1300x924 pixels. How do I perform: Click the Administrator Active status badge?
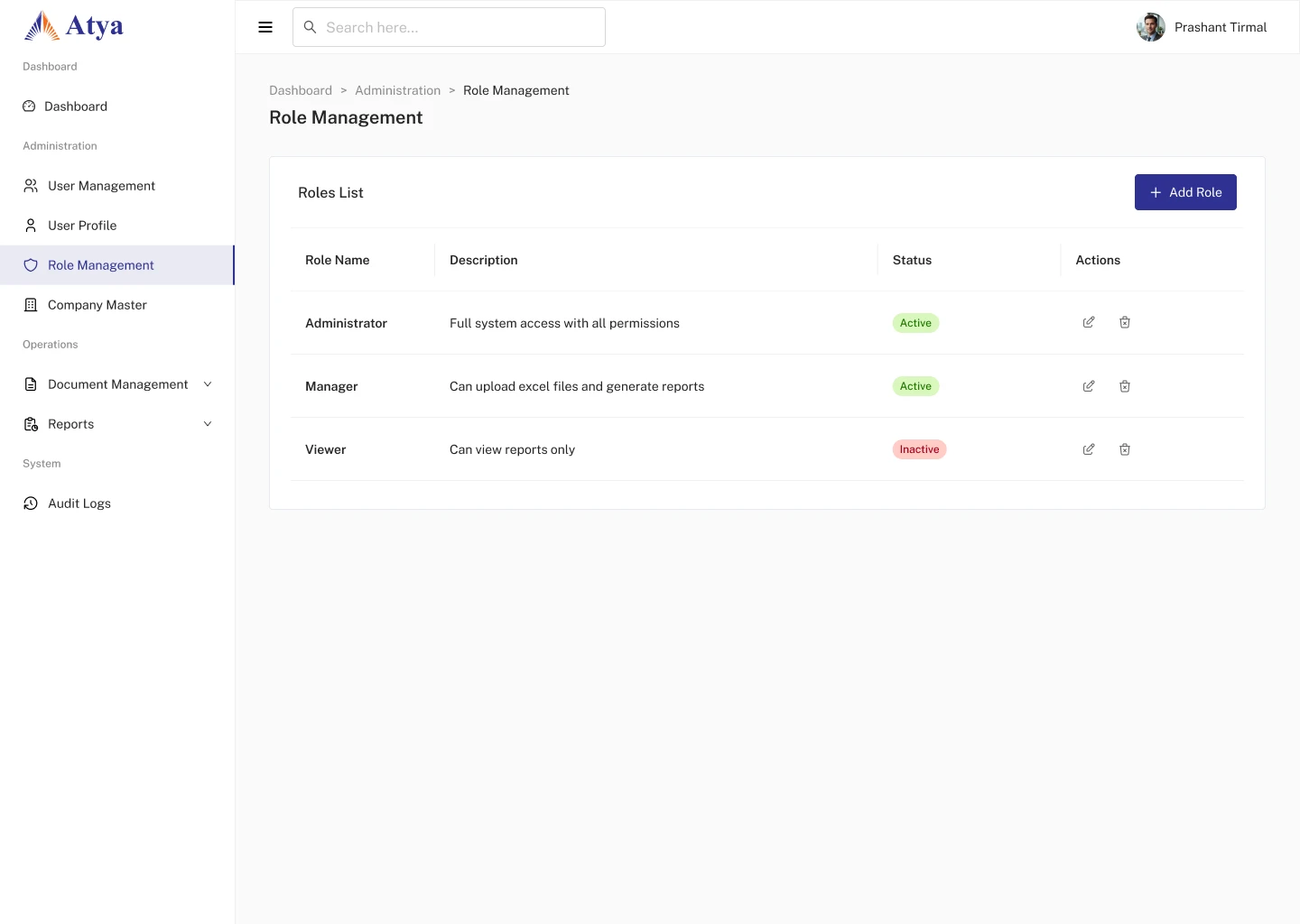pyautogui.click(x=915, y=323)
